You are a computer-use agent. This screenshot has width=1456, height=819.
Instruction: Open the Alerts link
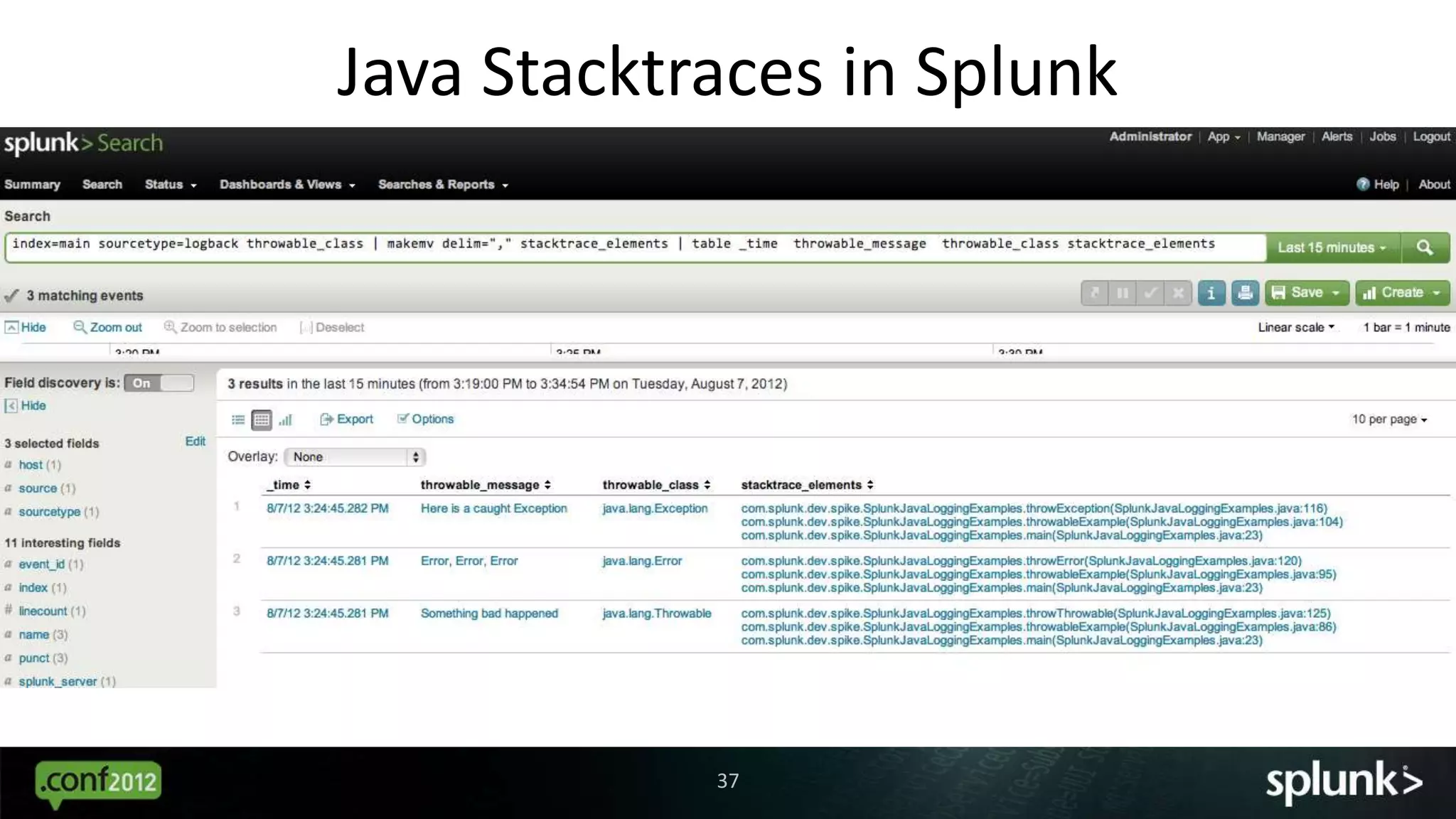coord(1337,136)
